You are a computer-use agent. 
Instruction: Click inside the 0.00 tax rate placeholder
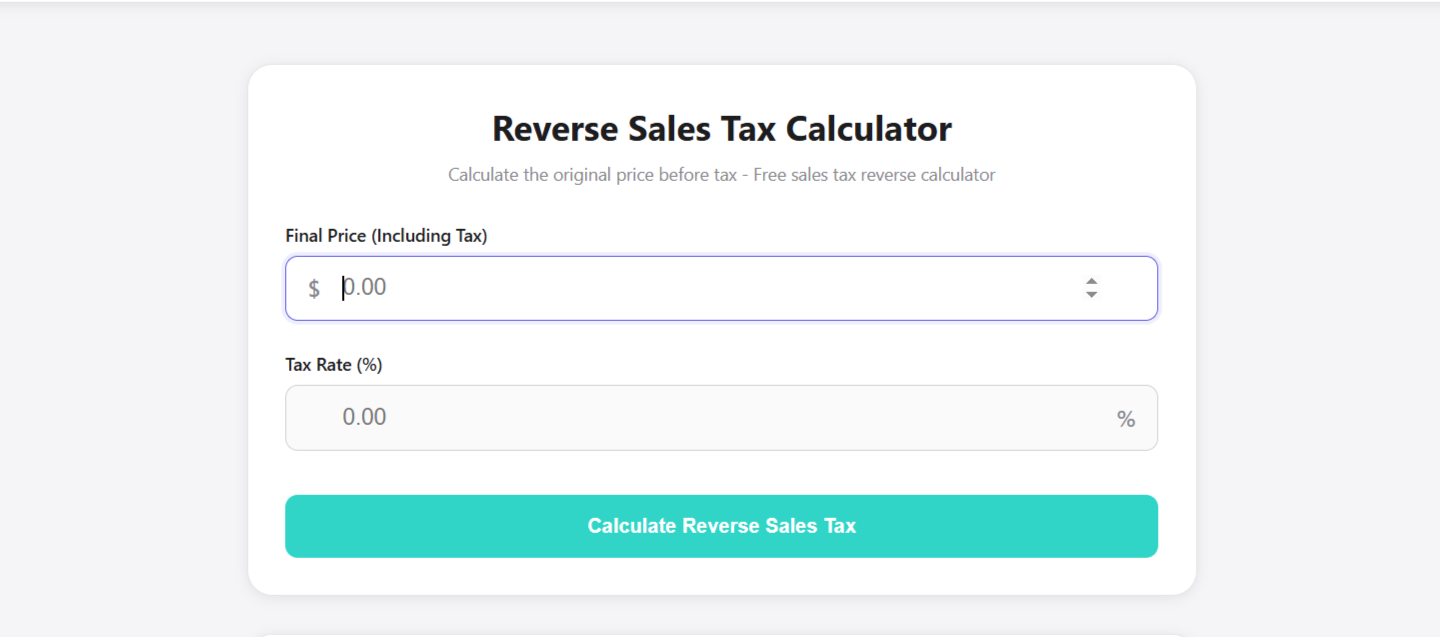point(364,417)
